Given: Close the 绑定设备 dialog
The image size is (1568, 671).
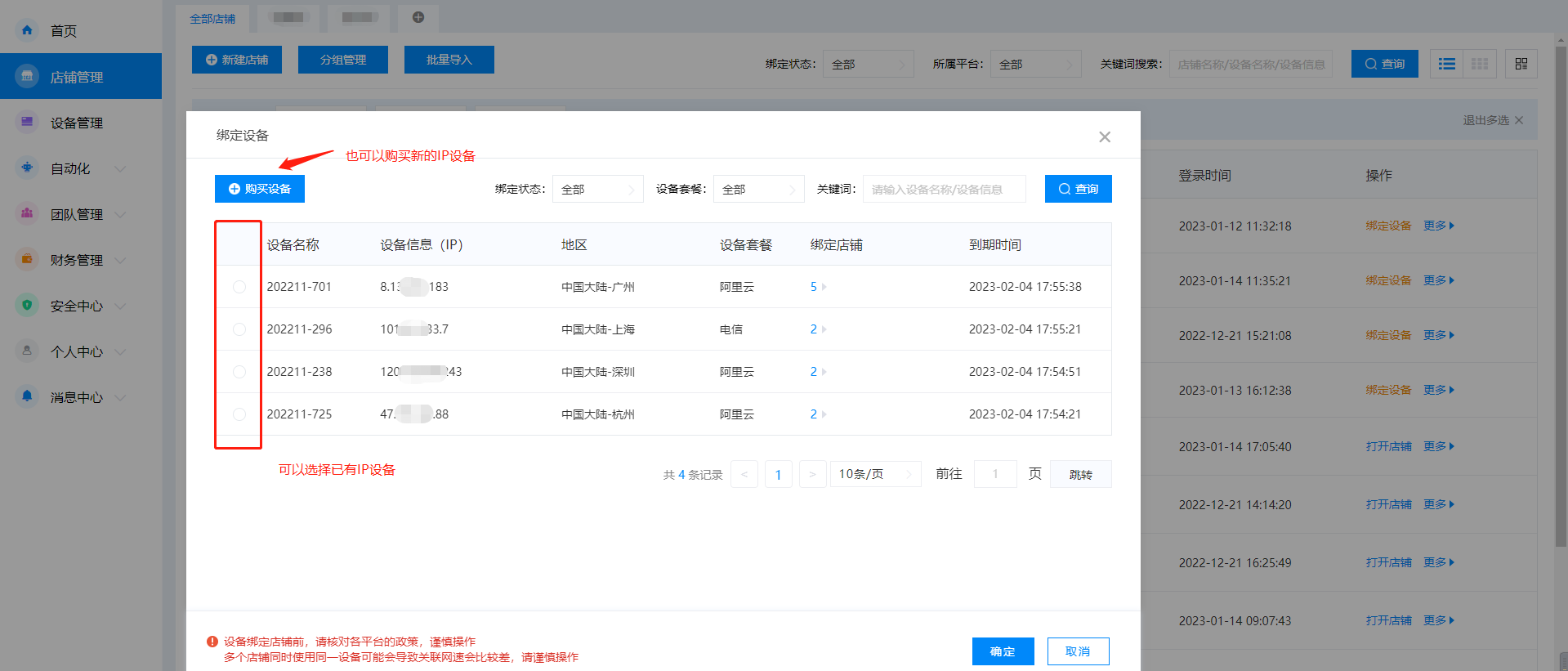Looking at the screenshot, I should tap(1105, 136).
